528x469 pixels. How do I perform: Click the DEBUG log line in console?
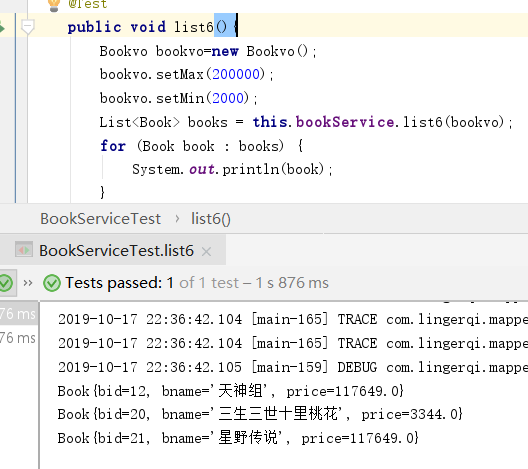click(x=293, y=367)
